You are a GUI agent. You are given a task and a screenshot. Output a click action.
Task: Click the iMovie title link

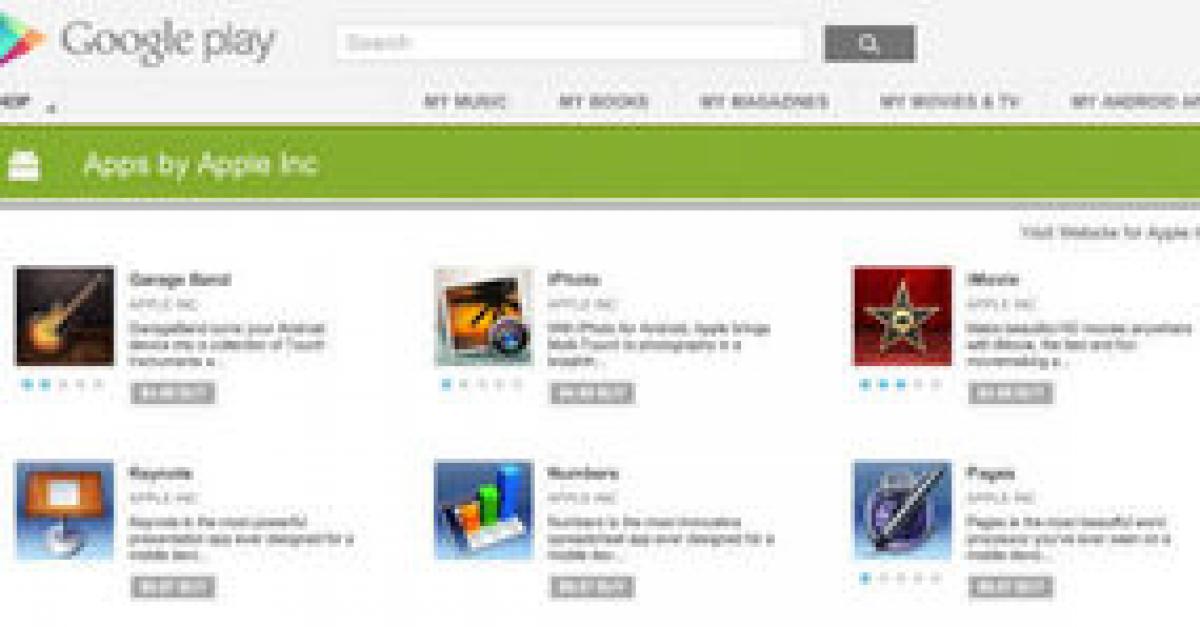click(x=992, y=279)
